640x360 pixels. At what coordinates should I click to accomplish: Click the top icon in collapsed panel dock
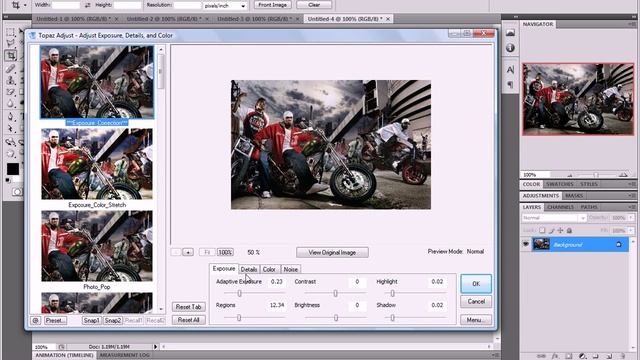(510, 33)
